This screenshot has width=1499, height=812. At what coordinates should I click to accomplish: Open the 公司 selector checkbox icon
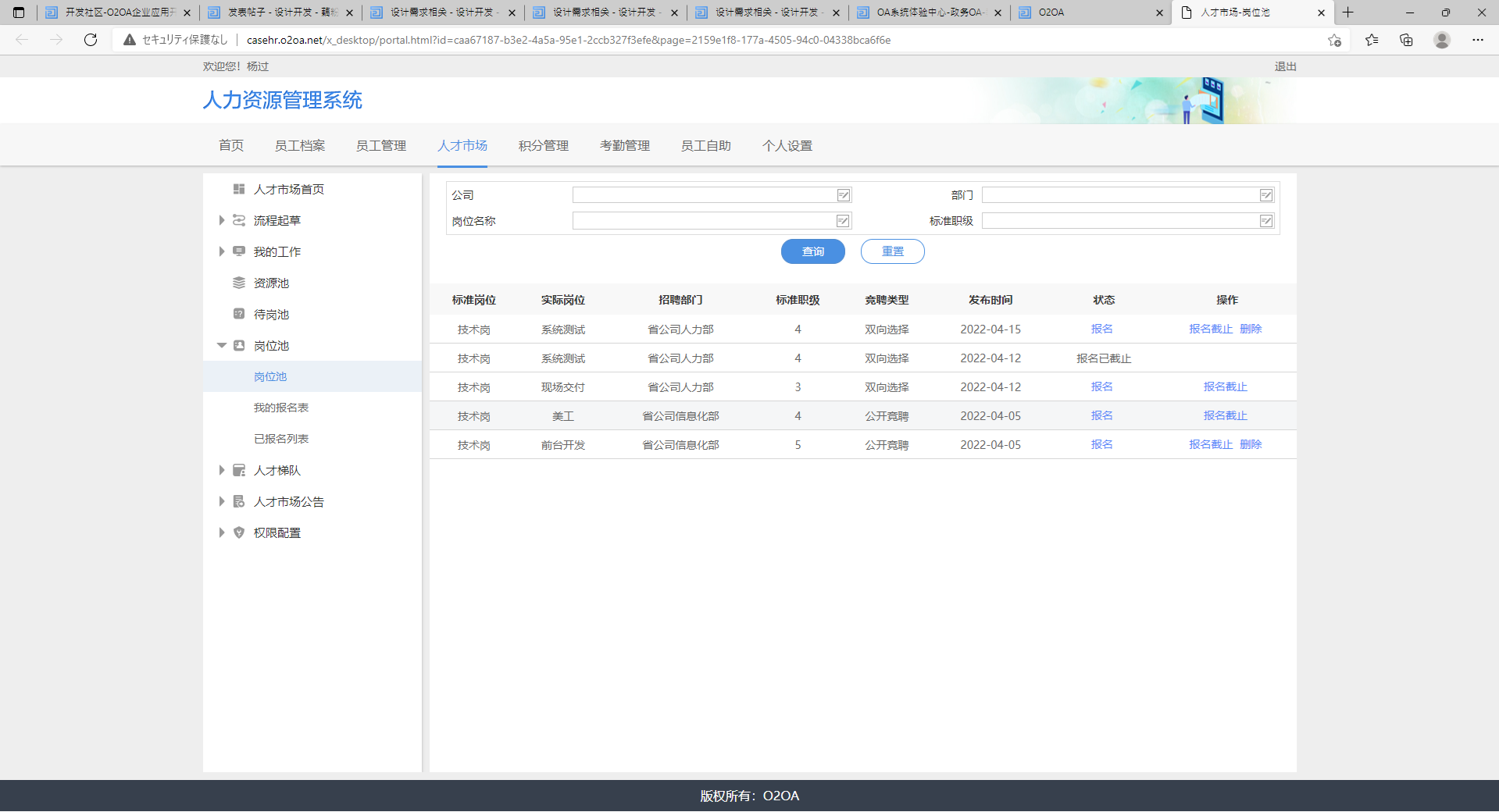844,195
